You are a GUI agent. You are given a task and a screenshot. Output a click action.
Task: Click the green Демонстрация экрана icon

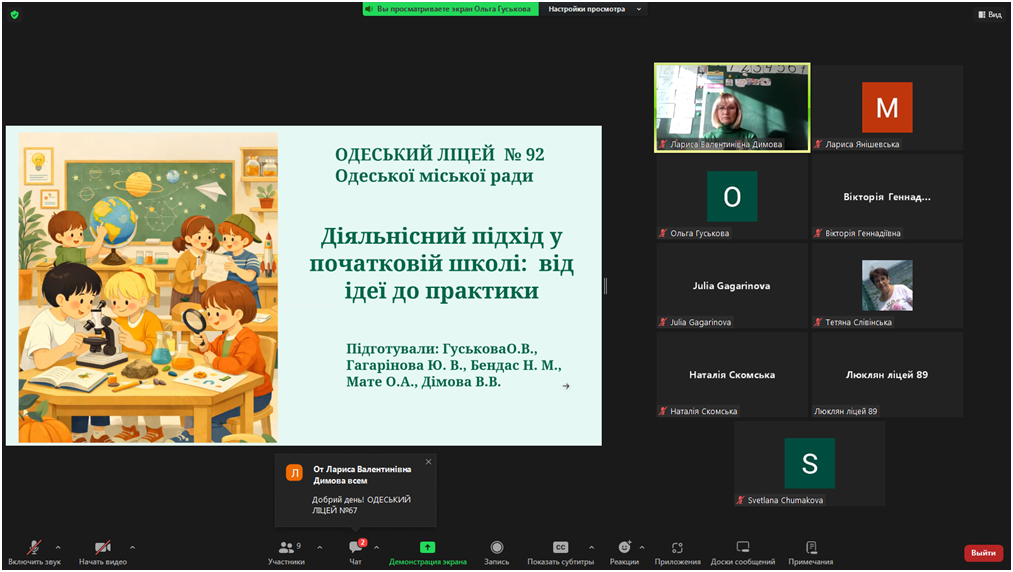point(427,548)
